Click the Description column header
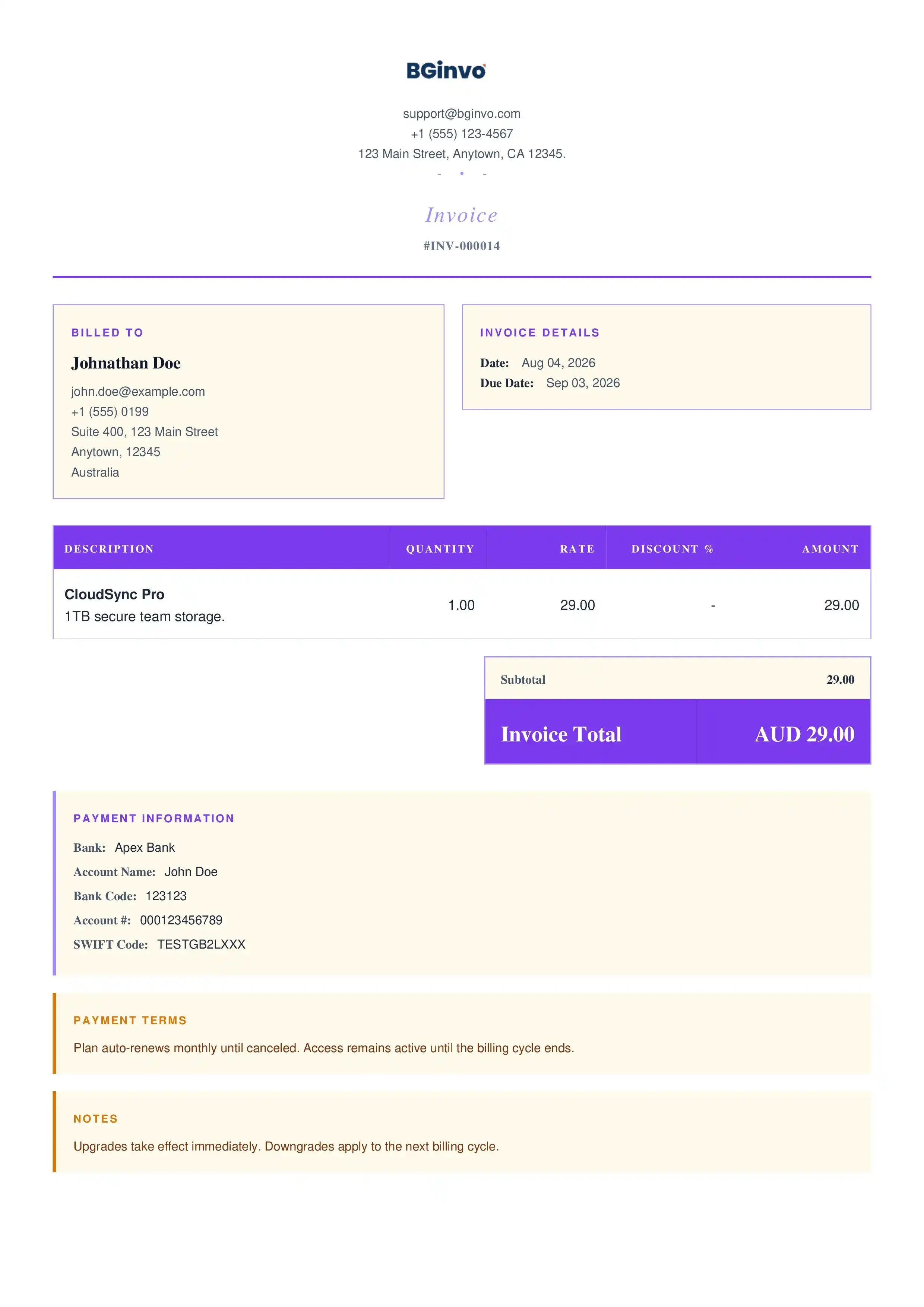Viewport: 924px width, 1307px height. (x=109, y=549)
